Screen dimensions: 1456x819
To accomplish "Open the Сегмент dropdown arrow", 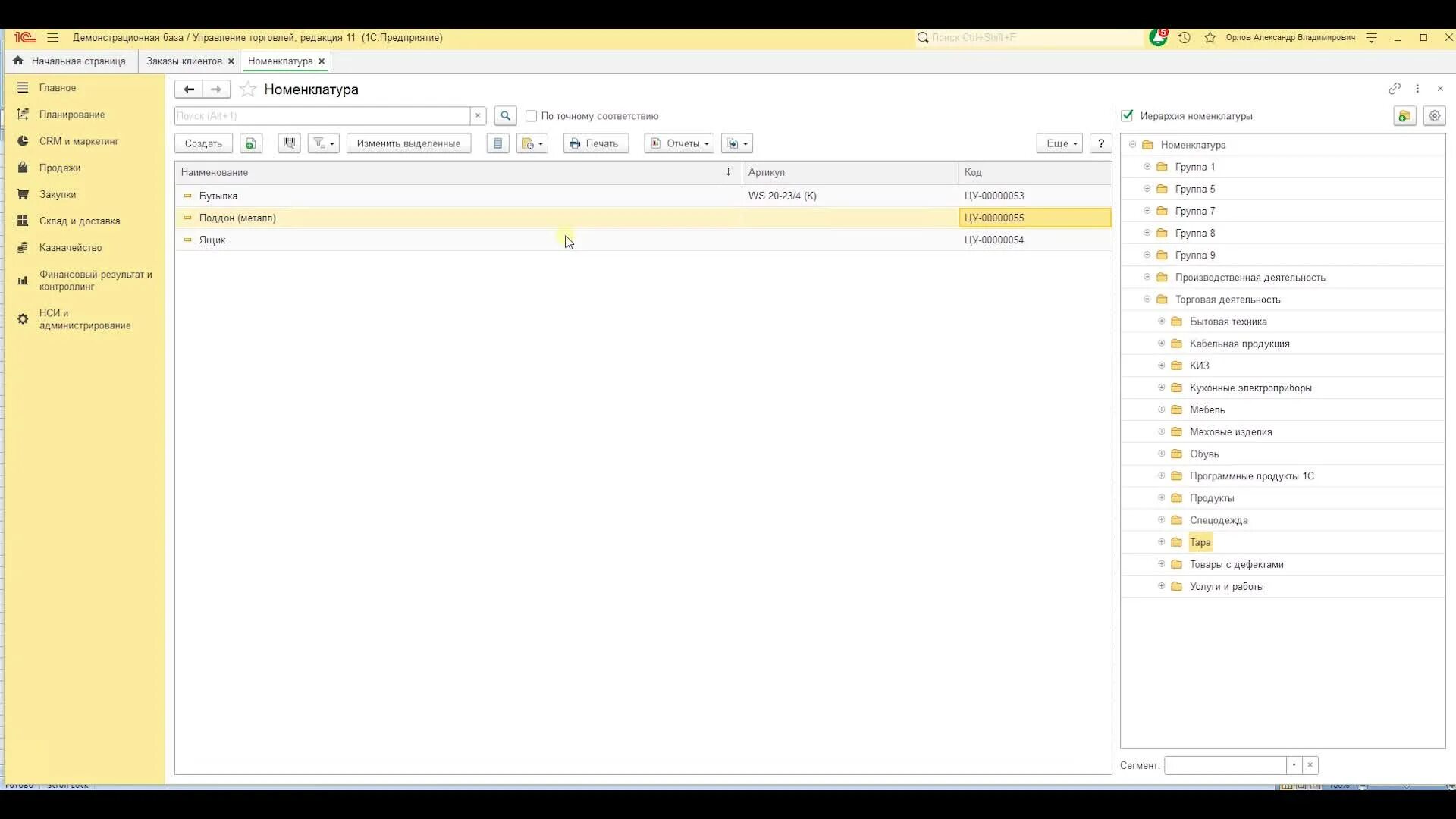I will click(1294, 765).
